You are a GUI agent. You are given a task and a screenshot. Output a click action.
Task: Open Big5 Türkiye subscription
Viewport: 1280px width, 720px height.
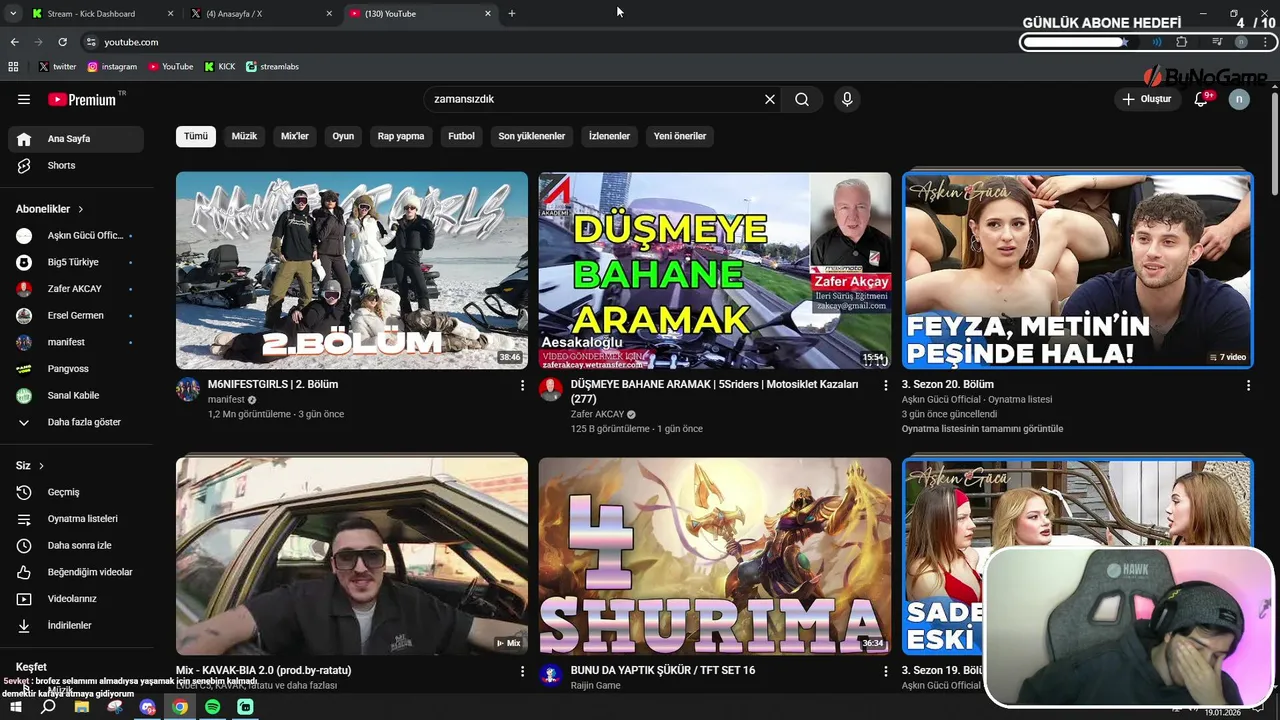(x=76, y=262)
